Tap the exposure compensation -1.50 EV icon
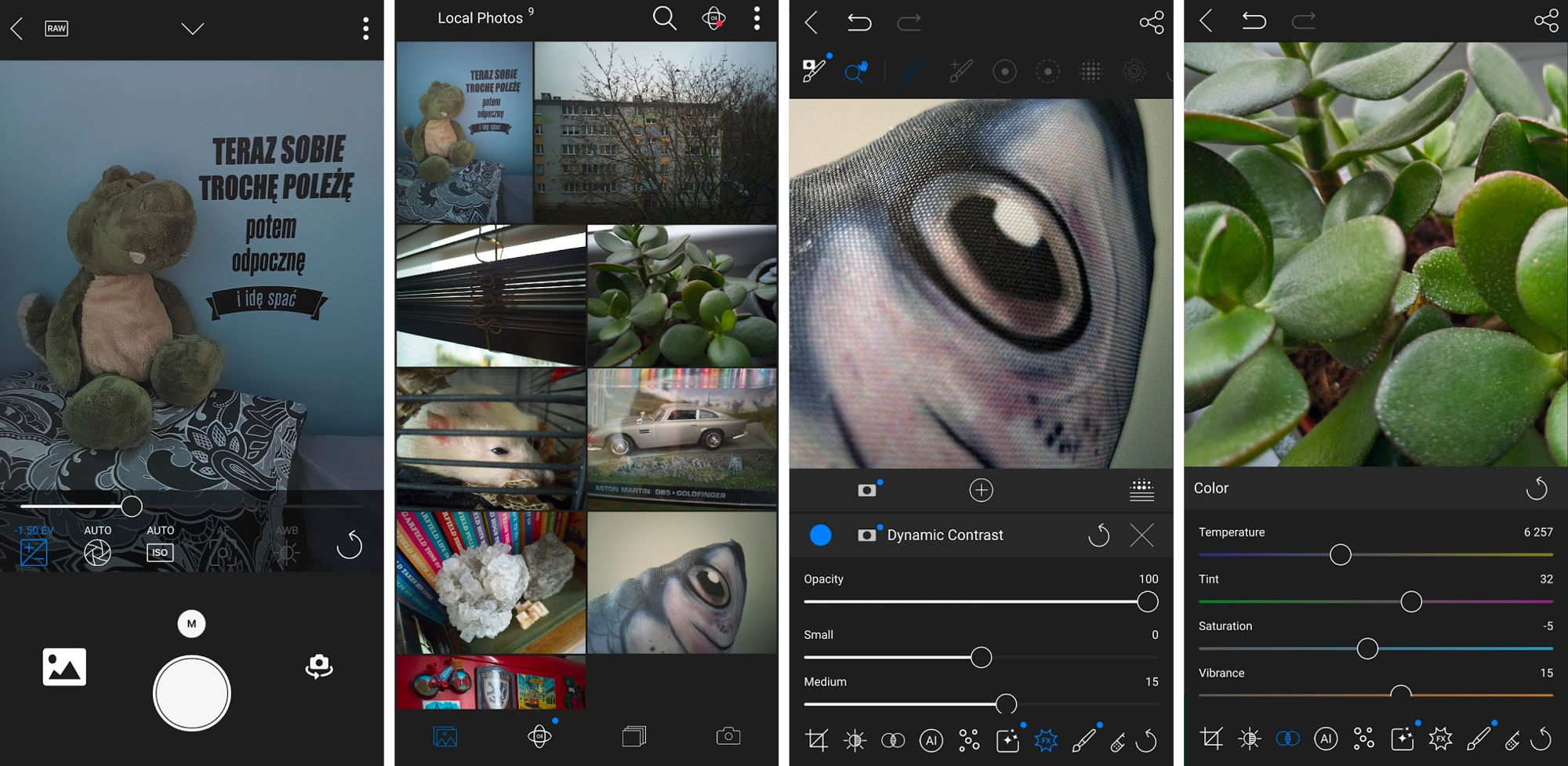Image resolution: width=1568 pixels, height=766 pixels. [34, 552]
